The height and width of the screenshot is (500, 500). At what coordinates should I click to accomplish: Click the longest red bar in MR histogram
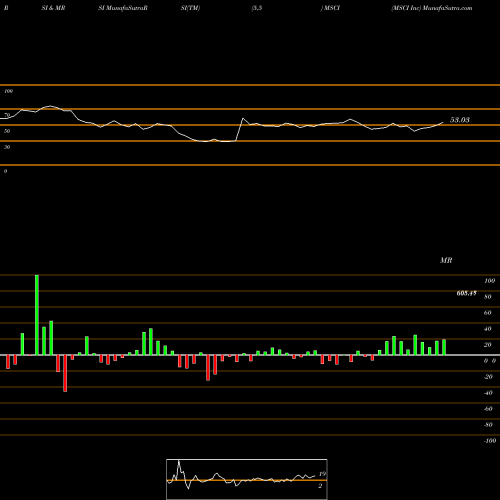(65, 373)
